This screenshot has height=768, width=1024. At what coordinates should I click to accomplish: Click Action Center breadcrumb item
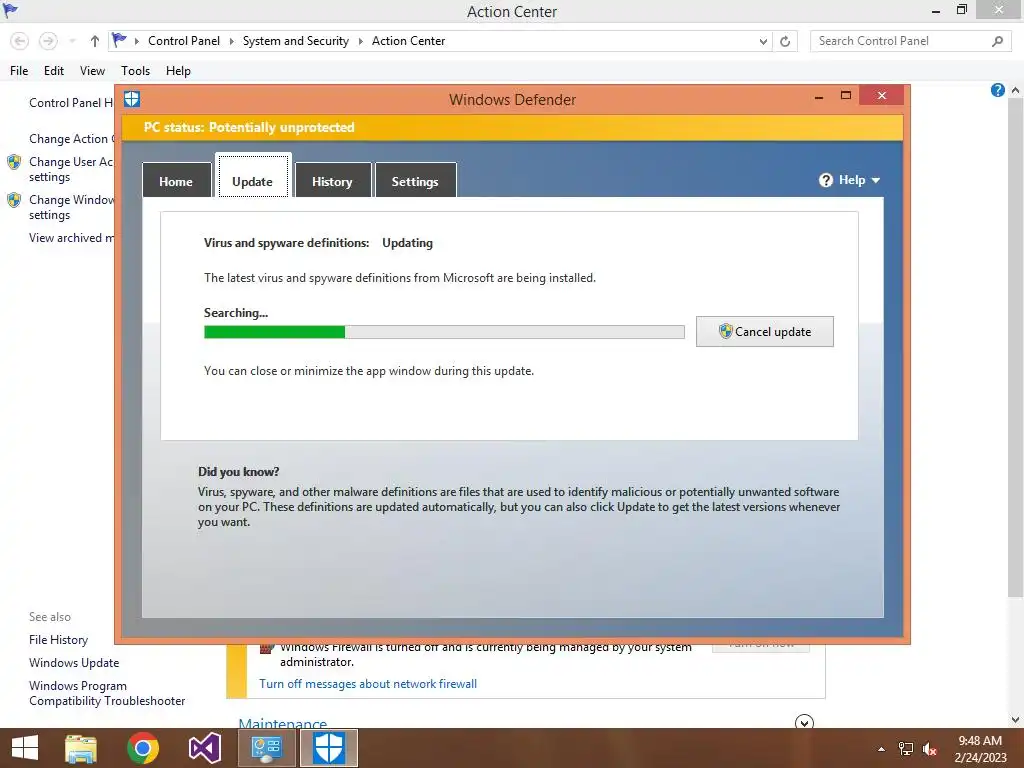[x=408, y=40]
